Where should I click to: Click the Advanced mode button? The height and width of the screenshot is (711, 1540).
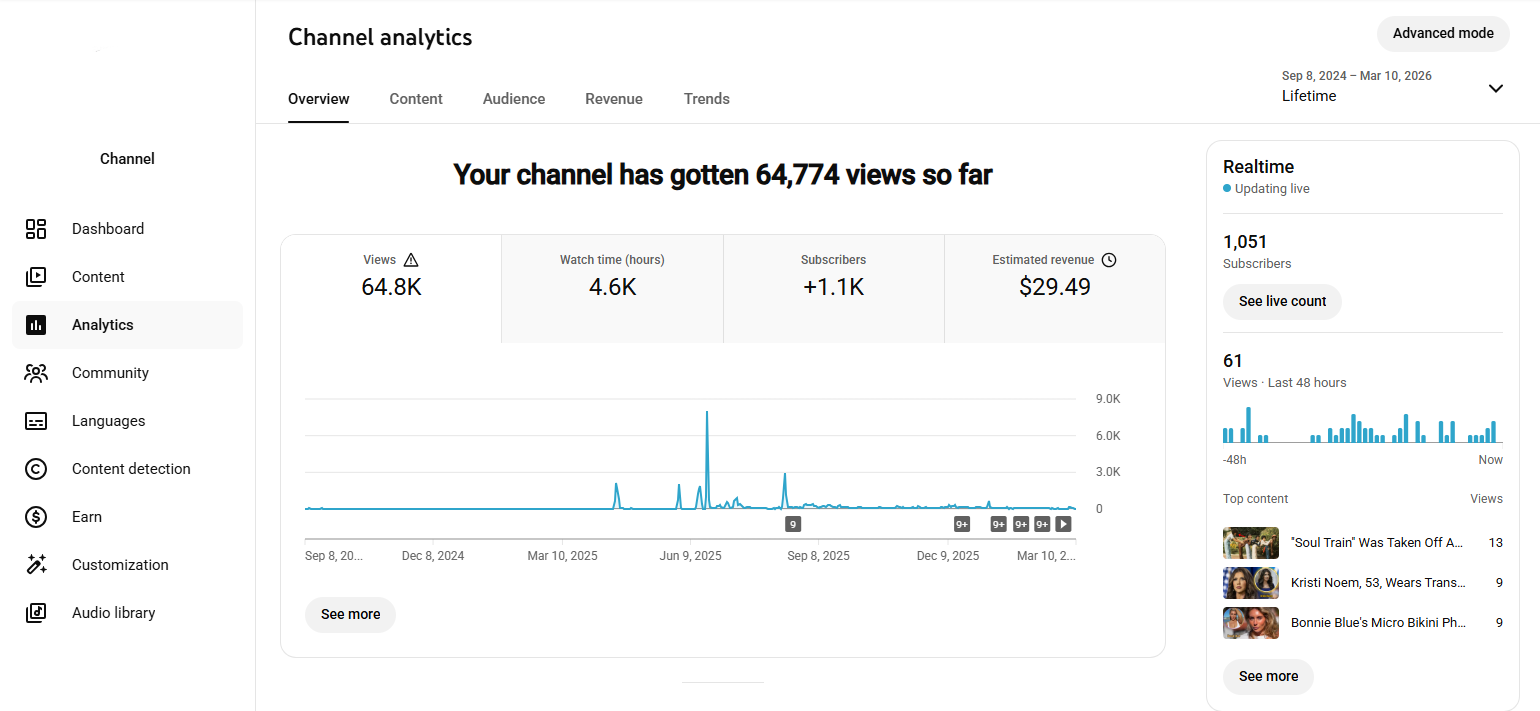click(x=1443, y=33)
